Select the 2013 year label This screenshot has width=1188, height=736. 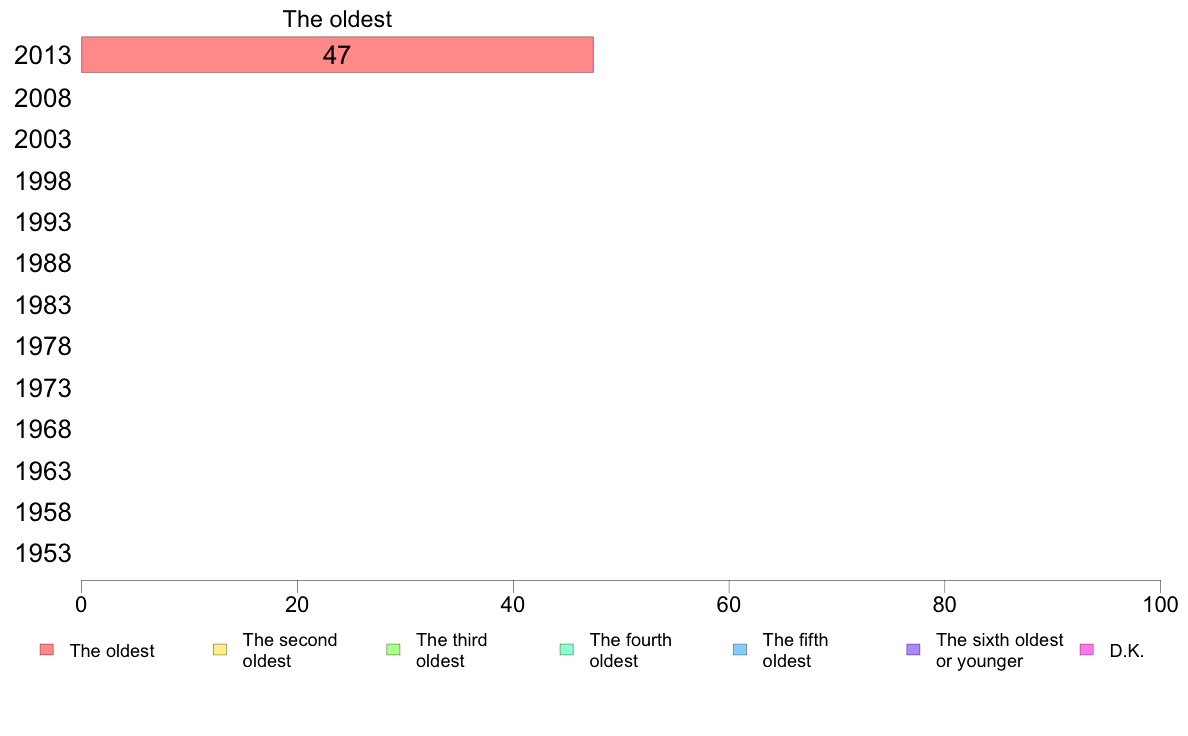[43, 55]
